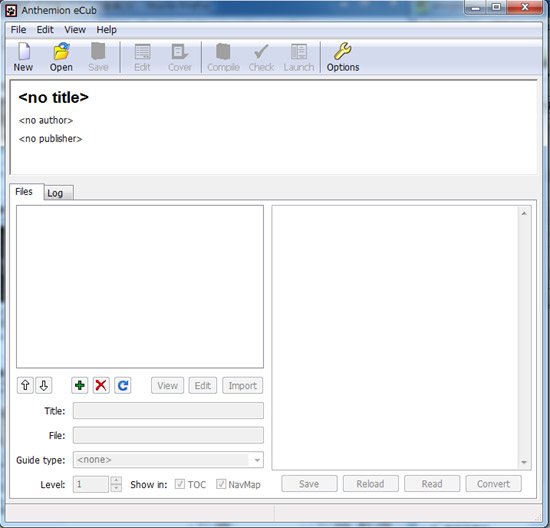Move file up with arrow icon

[25, 386]
